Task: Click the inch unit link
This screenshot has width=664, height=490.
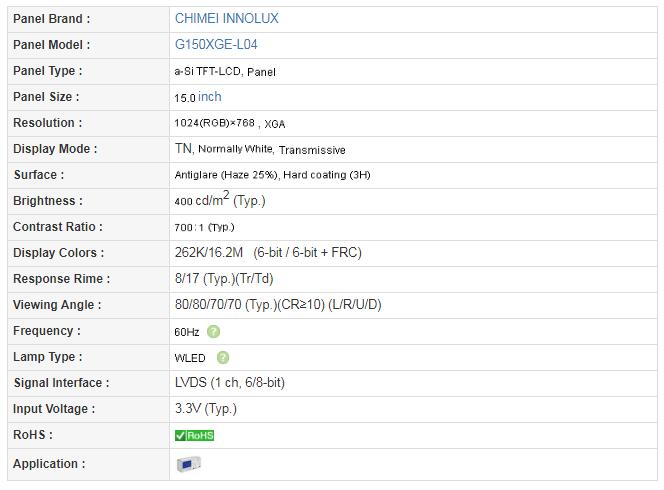Action: point(210,97)
